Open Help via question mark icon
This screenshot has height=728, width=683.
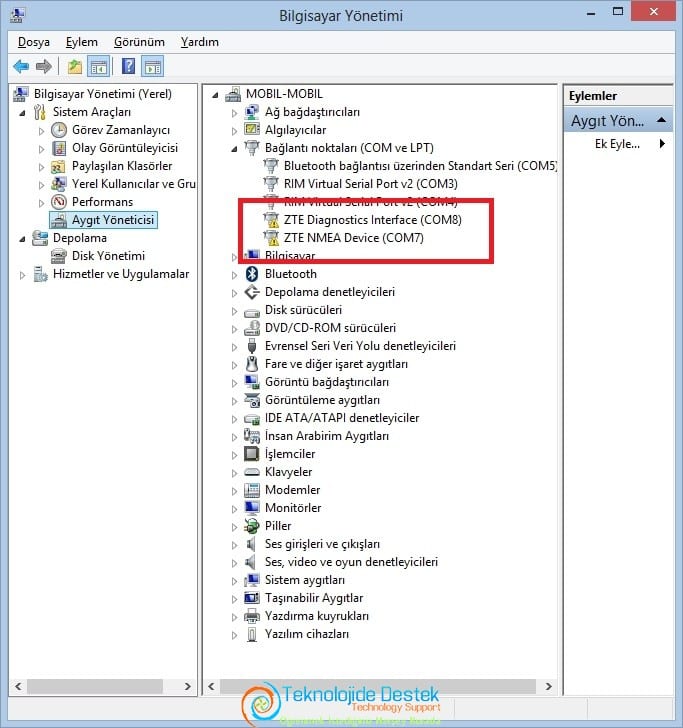click(128, 66)
